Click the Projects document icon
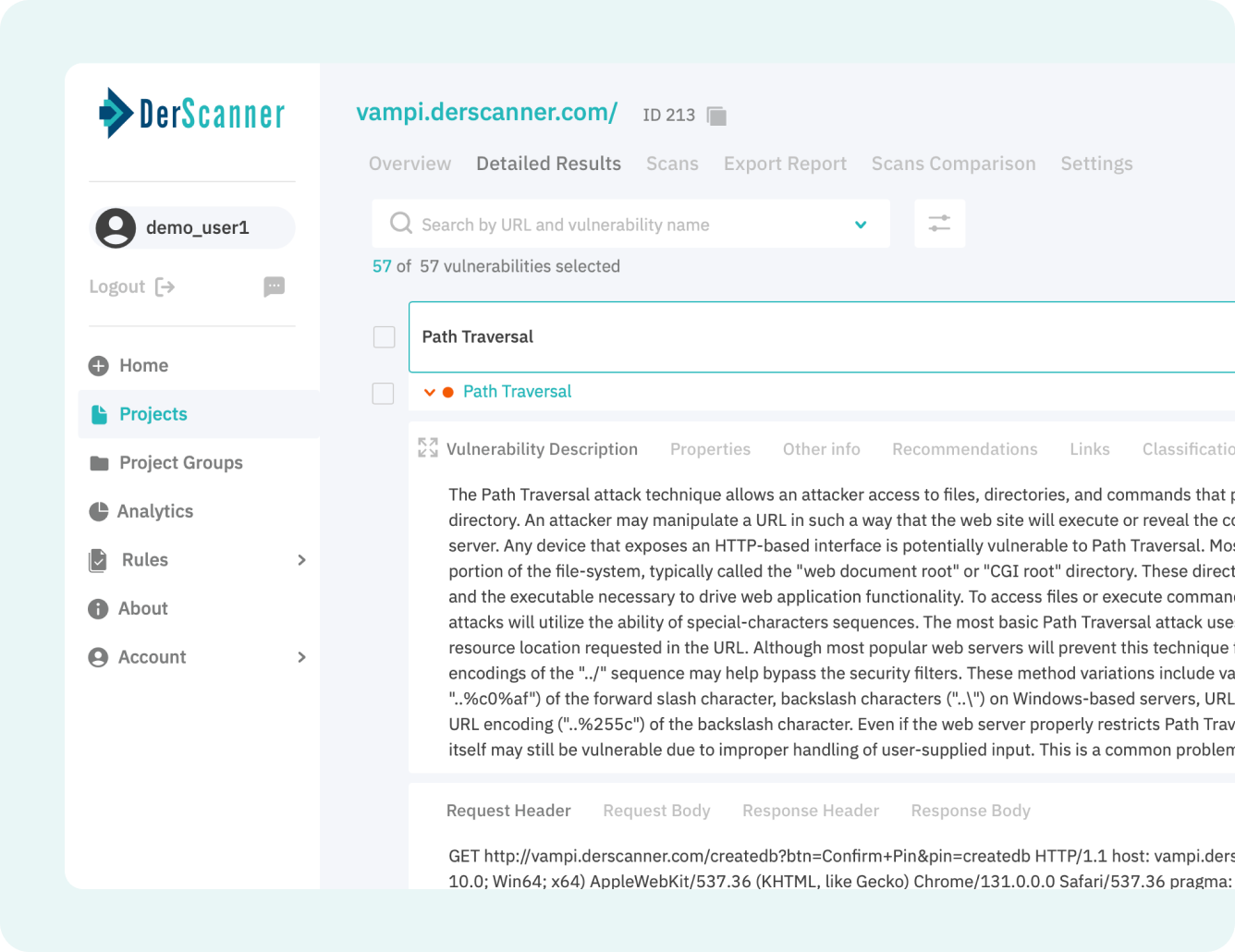The height and width of the screenshot is (952, 1235). [99, 414]
